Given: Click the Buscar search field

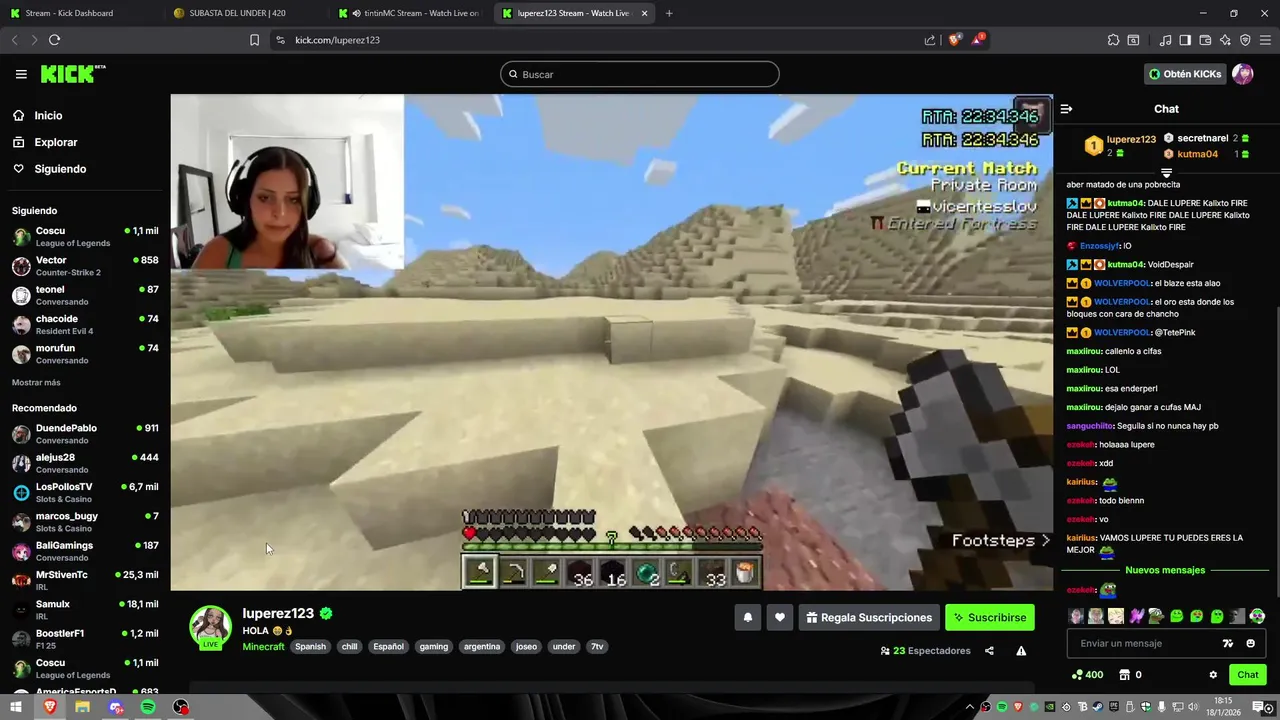Looking at the screenshot, I should click(640, 74).
